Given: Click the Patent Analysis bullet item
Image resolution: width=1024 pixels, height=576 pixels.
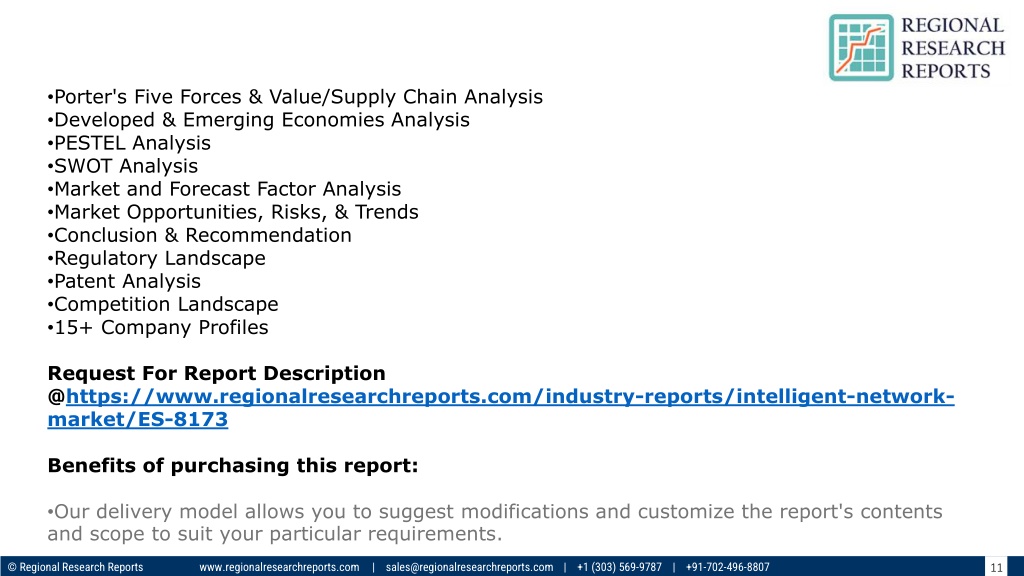Looking at the screenshot, I should 124,281.
